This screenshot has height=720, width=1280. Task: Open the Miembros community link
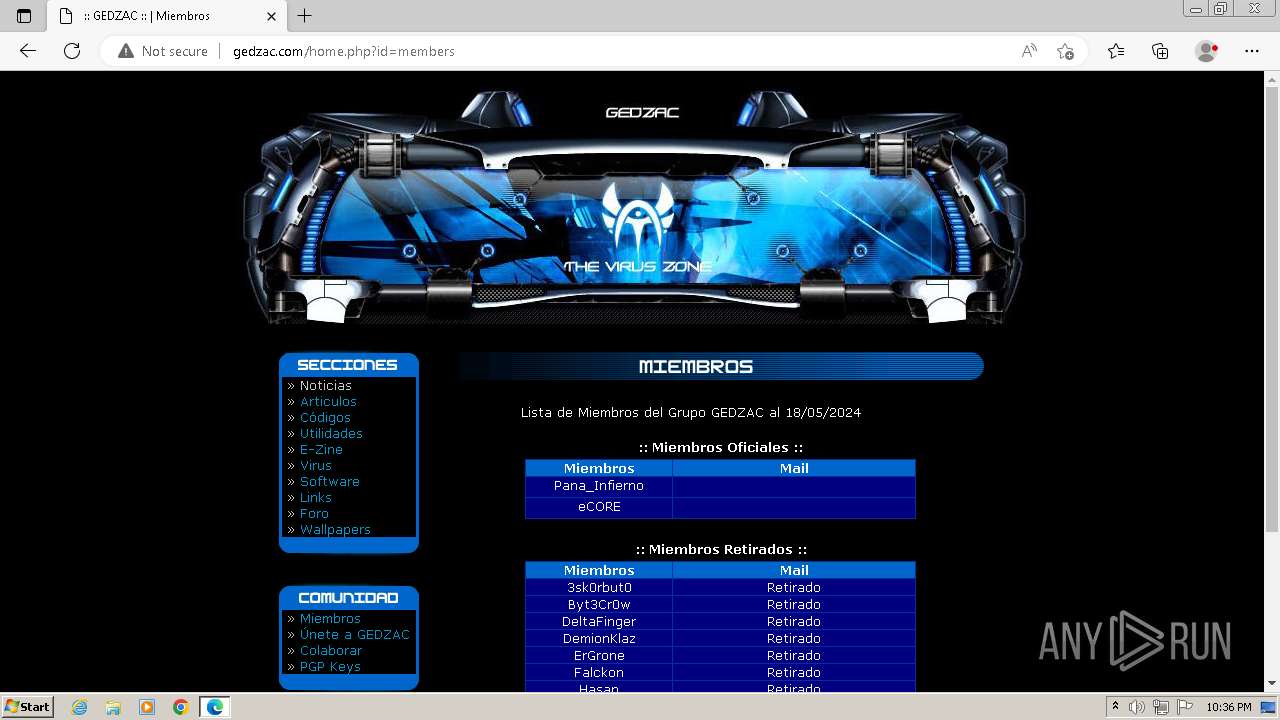click(x=330, y=618)
